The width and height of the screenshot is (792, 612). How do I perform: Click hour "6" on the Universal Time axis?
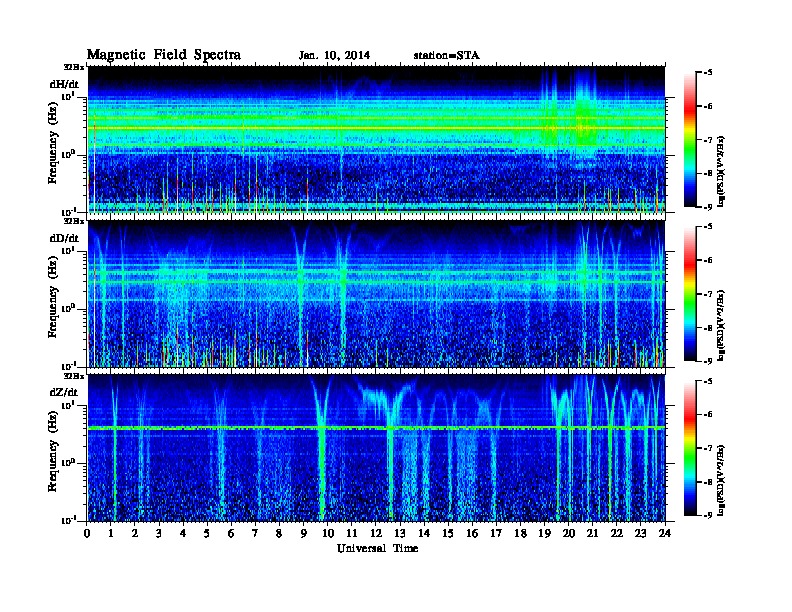coord(231,533)
